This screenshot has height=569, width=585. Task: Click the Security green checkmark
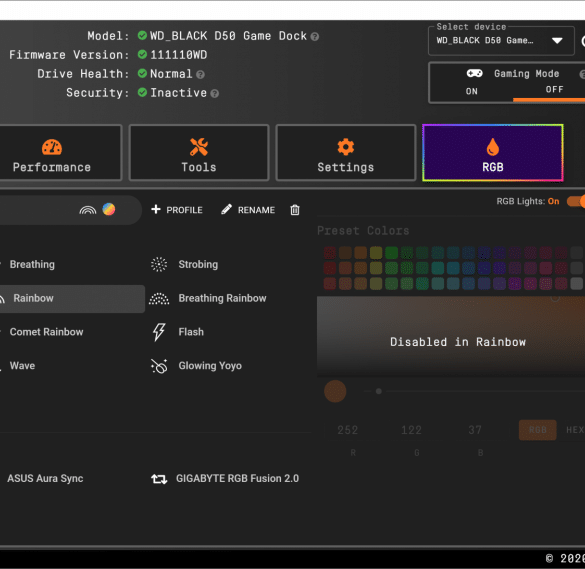142,92
